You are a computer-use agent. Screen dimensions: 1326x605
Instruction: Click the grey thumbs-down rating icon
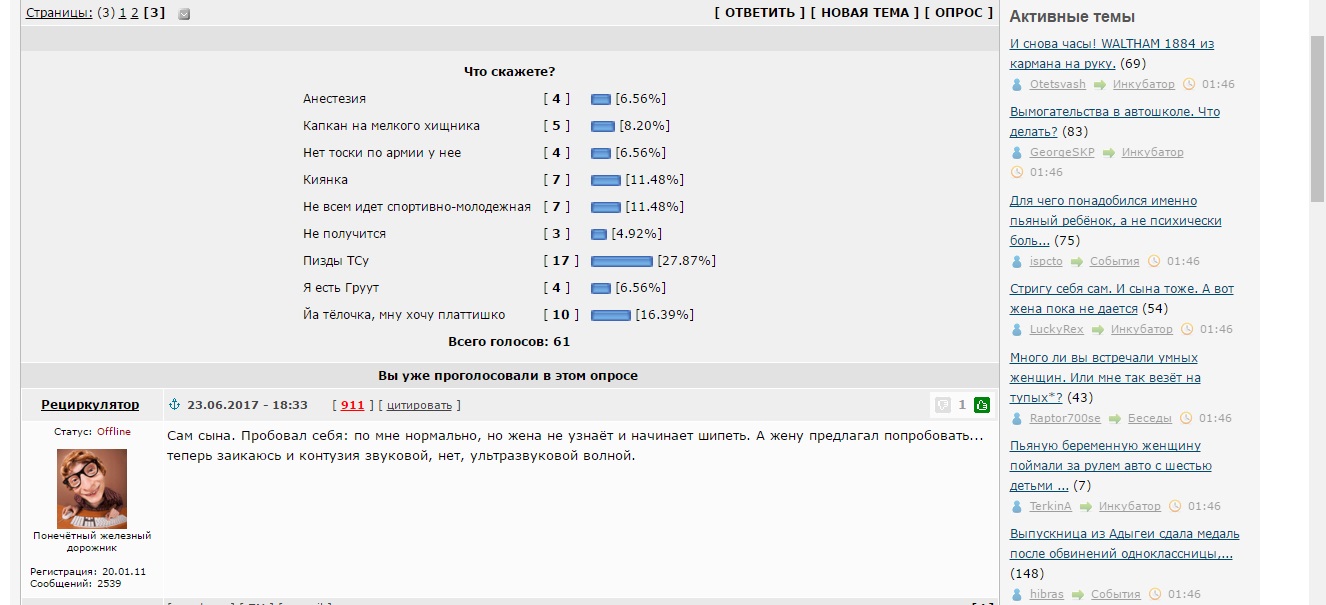point(942,405)
